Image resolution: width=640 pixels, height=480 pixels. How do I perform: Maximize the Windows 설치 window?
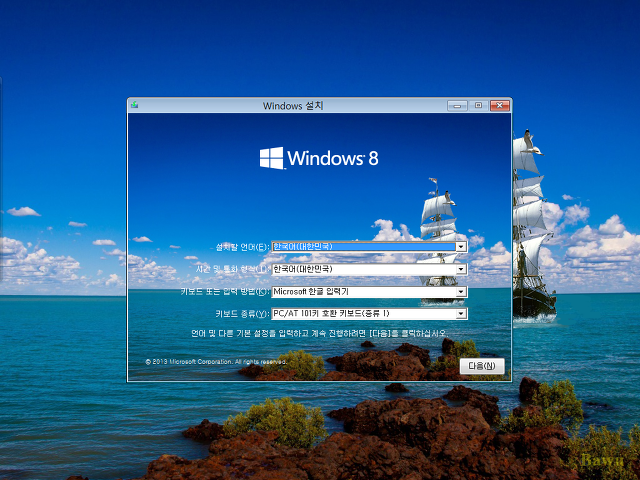pyautogui.click(x=478, y=106)
